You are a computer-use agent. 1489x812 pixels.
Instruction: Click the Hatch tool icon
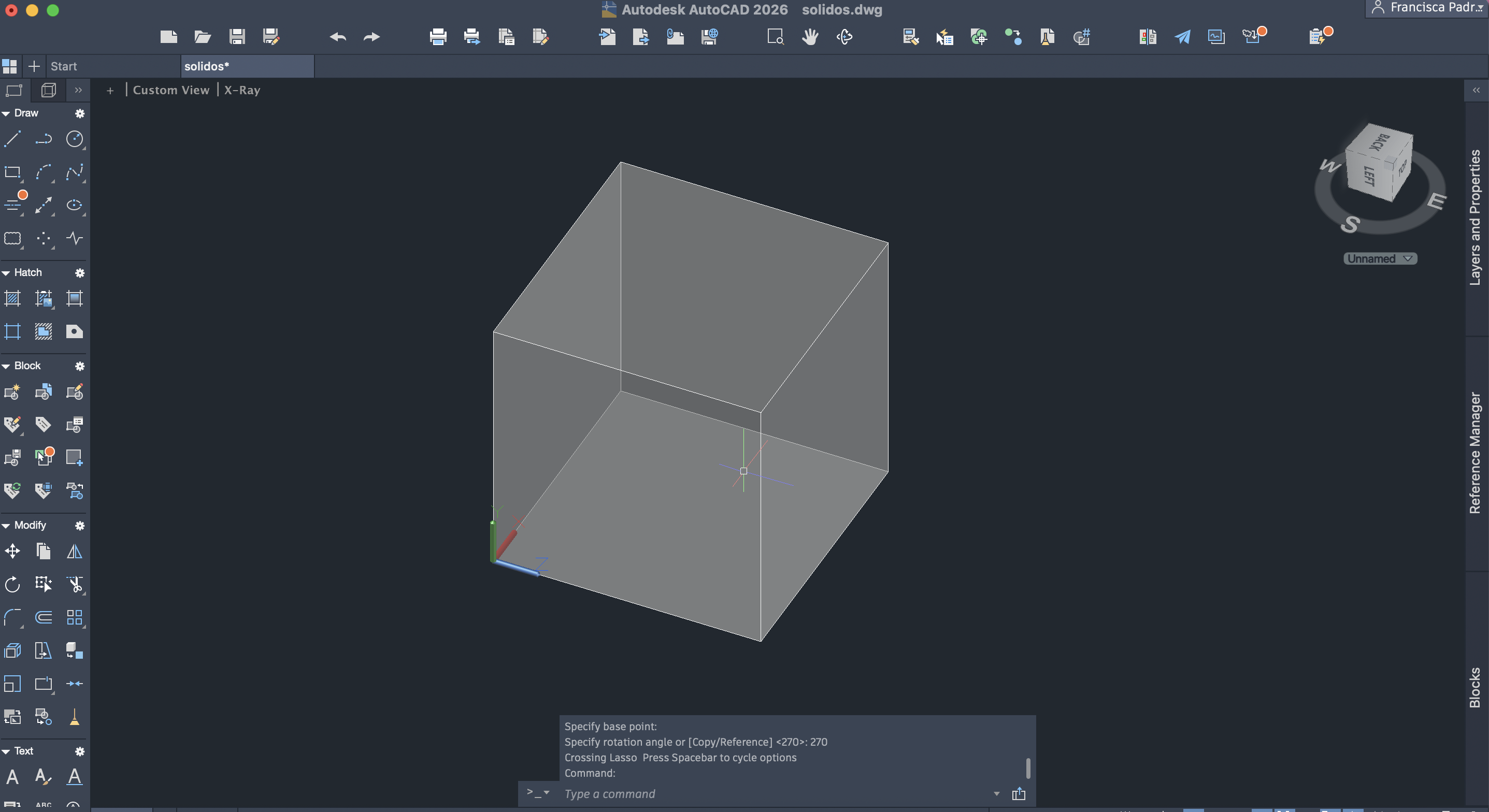13,299
